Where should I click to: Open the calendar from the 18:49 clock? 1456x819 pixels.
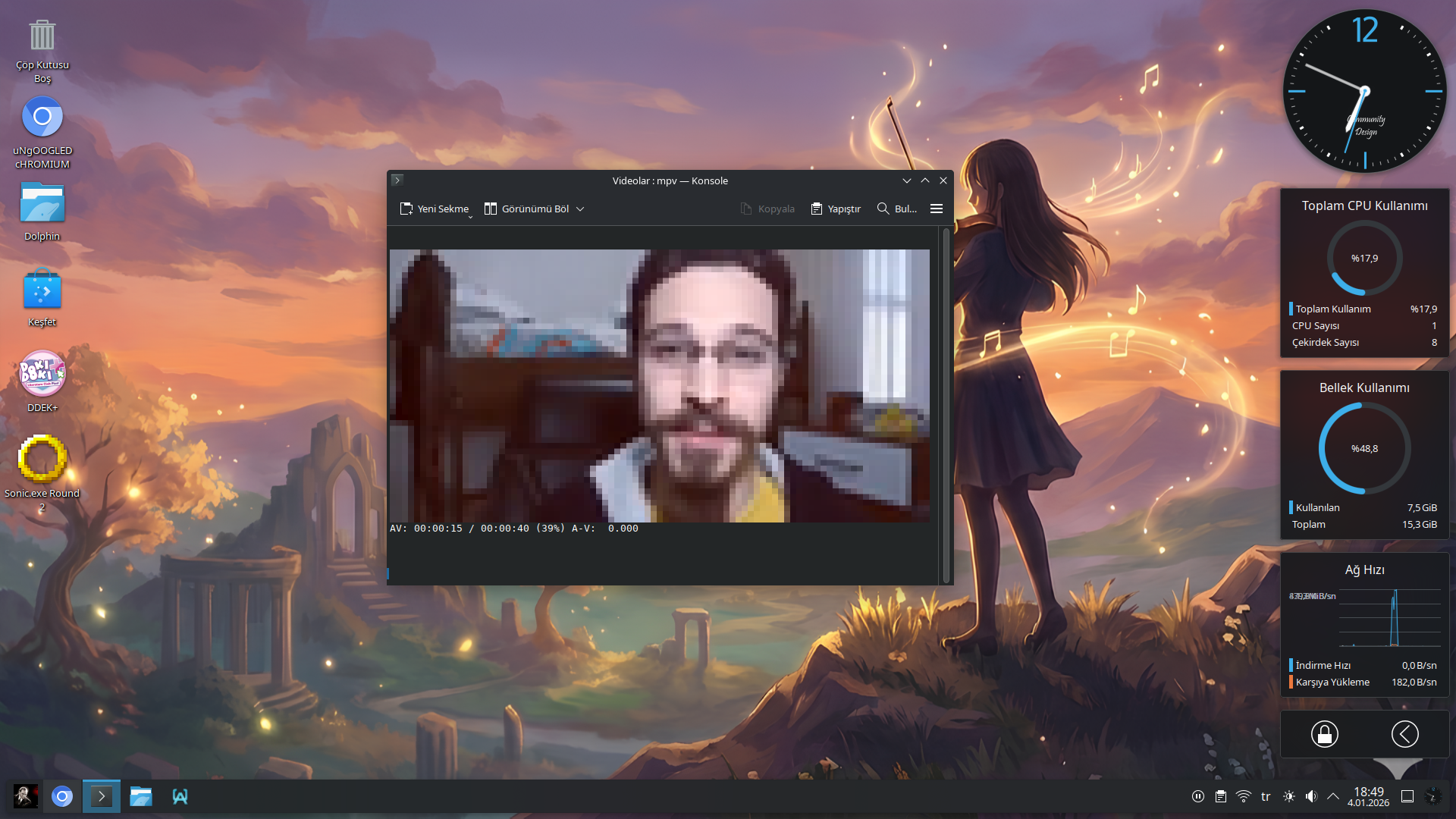(1369, 796)
